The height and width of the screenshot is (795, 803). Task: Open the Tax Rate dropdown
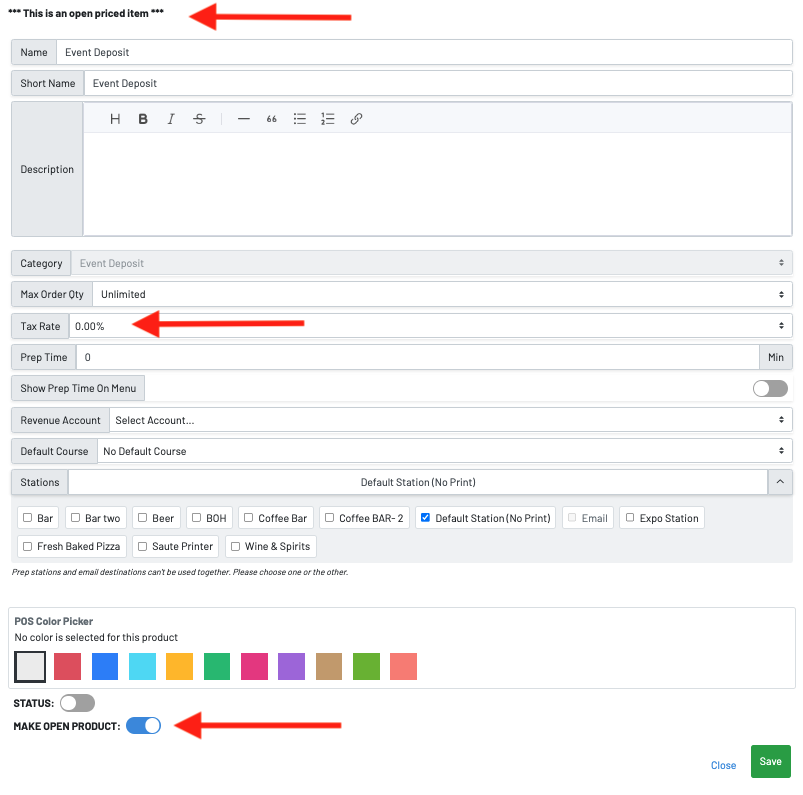(x=430, y=326)
